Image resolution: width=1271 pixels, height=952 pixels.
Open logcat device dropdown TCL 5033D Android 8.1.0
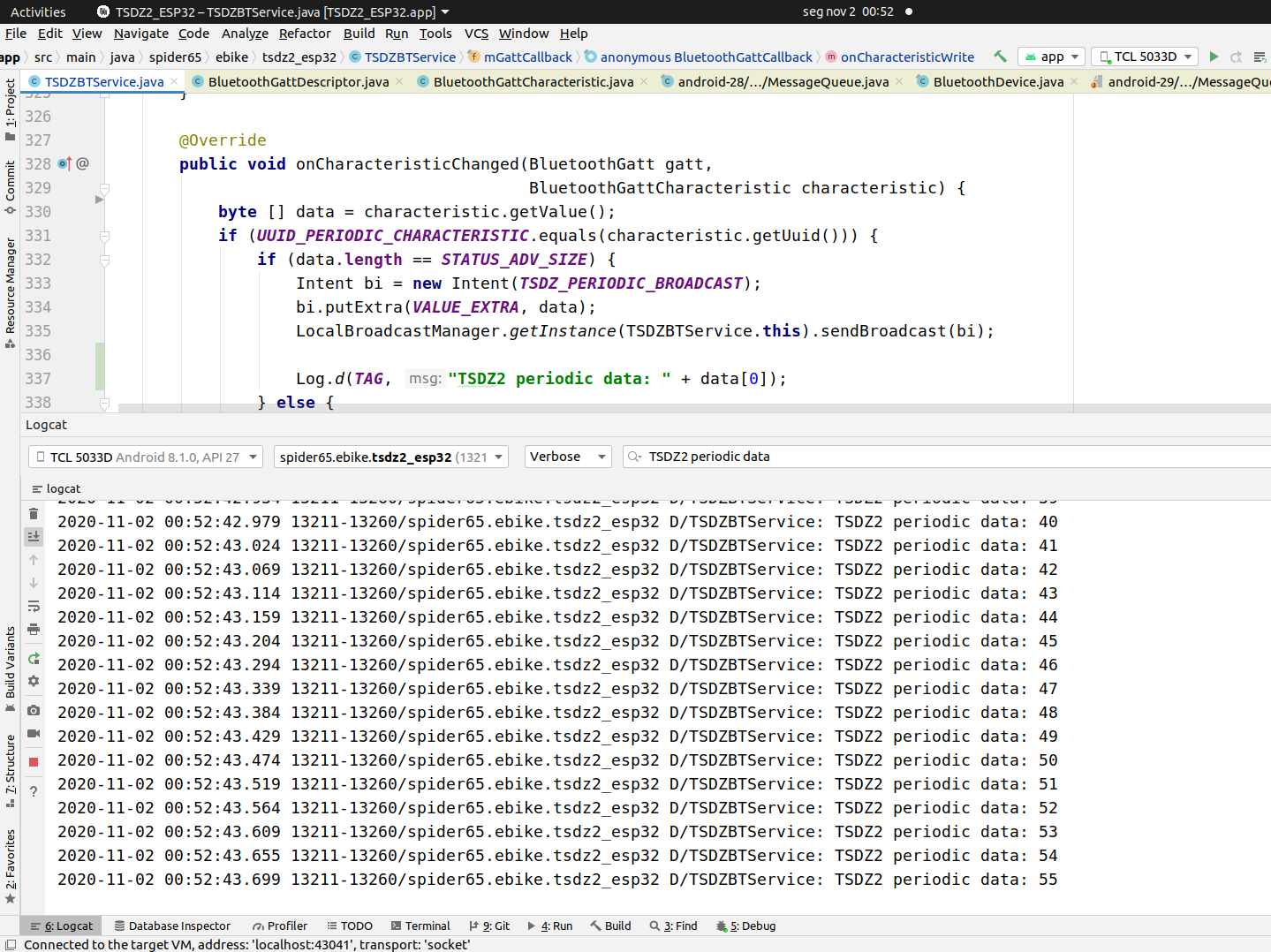[x=146, y=457]
